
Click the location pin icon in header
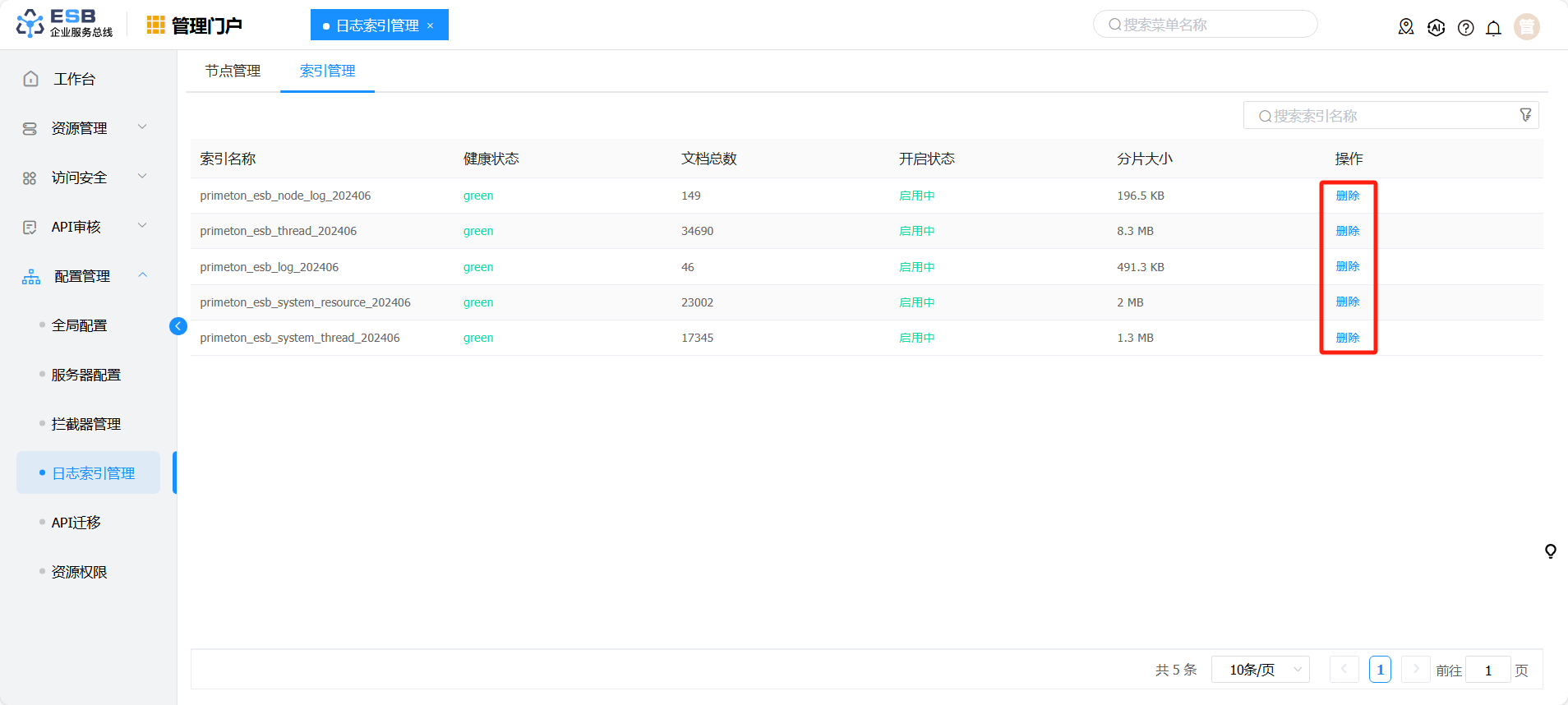click(1406, 27)
